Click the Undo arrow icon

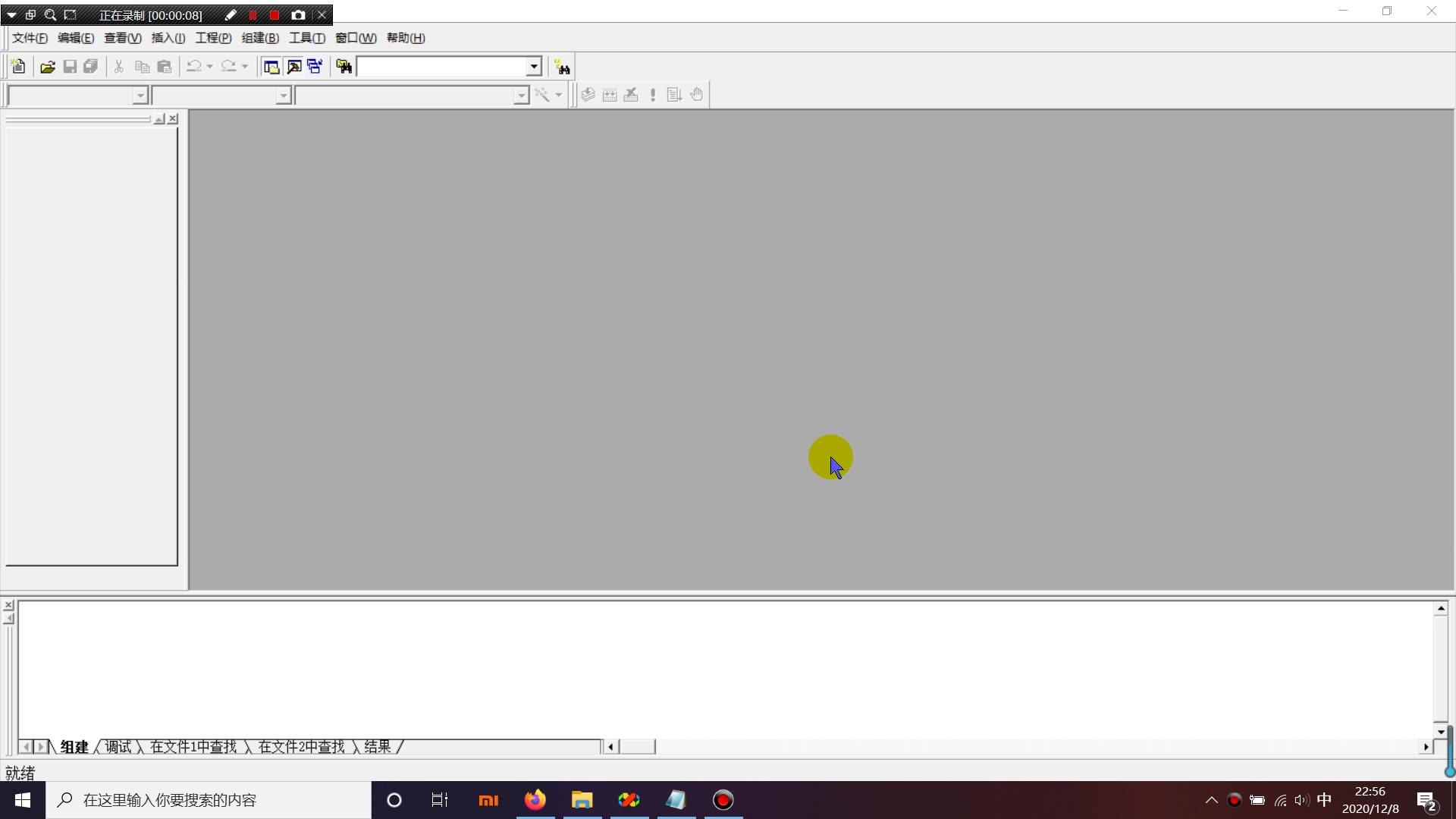click(x=194, y=67)
